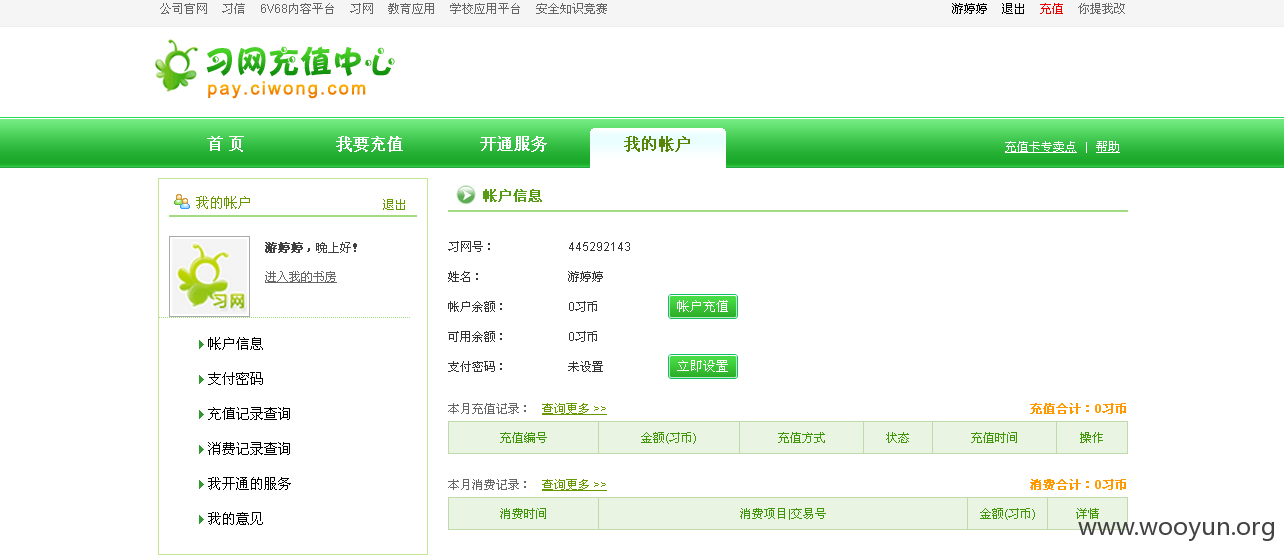Click the 消费时间 column header
The height and width of the screenshot is (556, 1284).
point(523,514)
